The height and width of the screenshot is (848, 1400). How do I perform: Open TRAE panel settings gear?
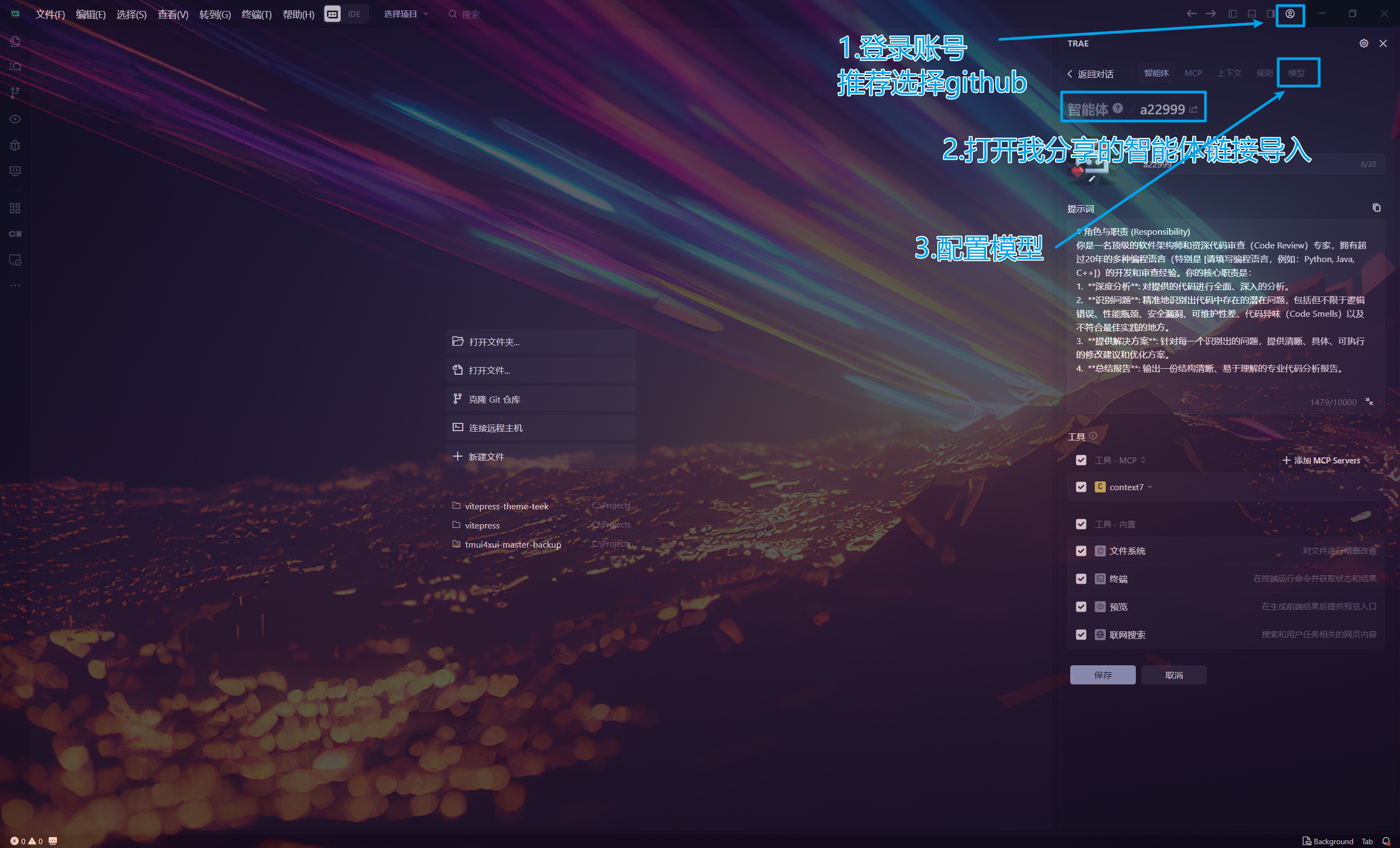(x=1364, y=43)
